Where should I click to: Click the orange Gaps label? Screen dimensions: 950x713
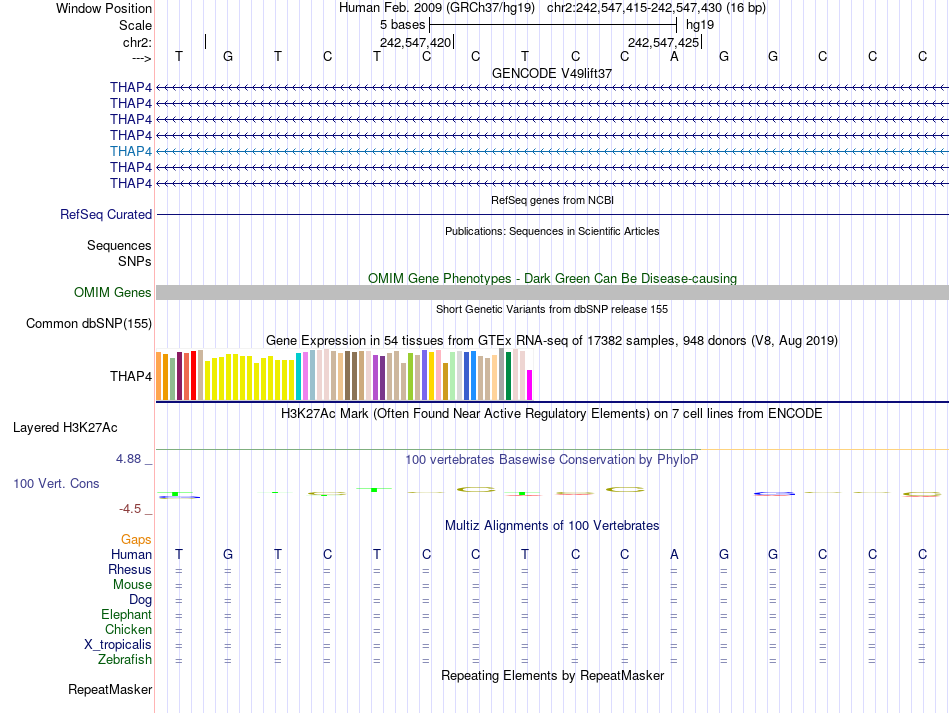[136, 539]
